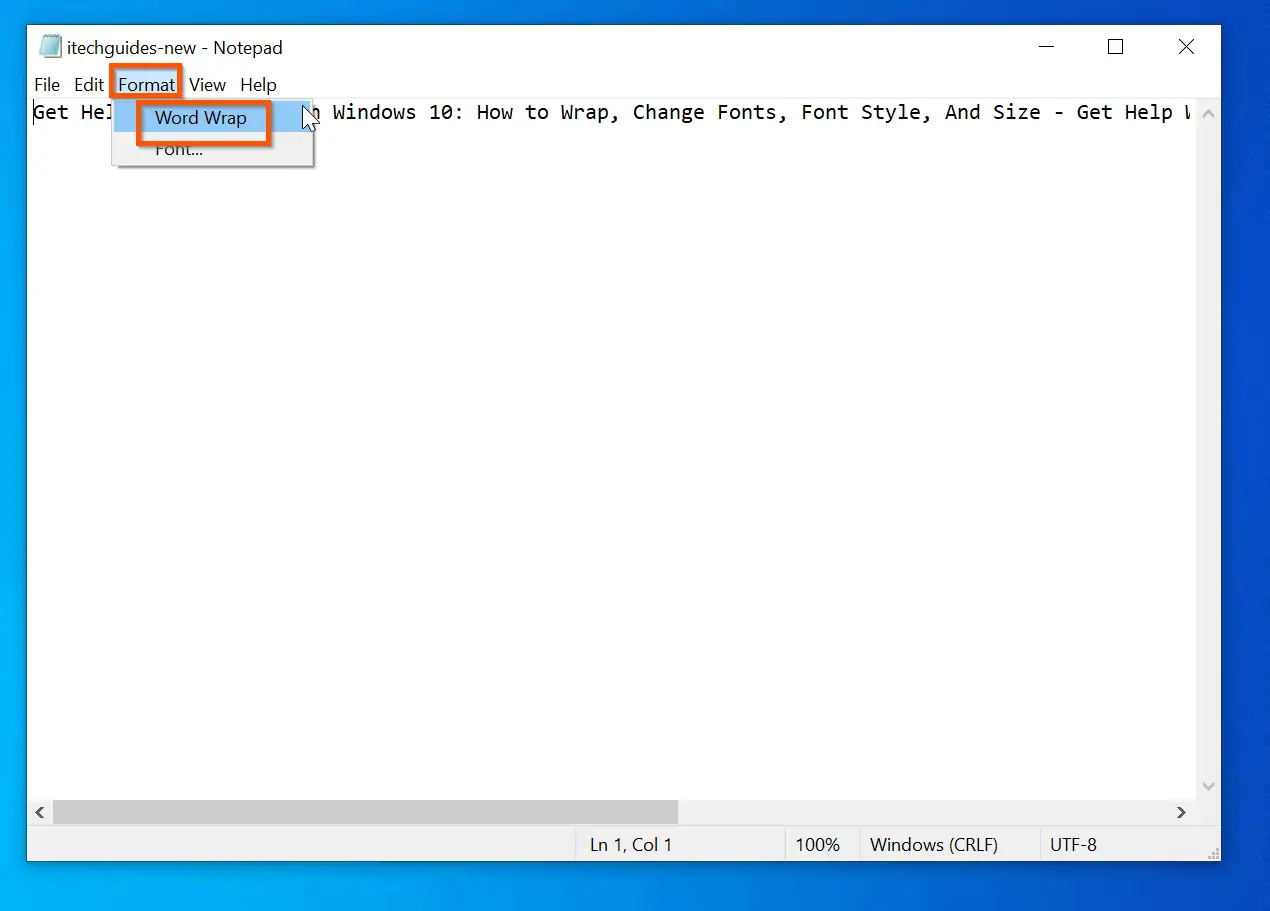Click the right arrow of the horizontal scrollbar

[x=1181, y=812]
